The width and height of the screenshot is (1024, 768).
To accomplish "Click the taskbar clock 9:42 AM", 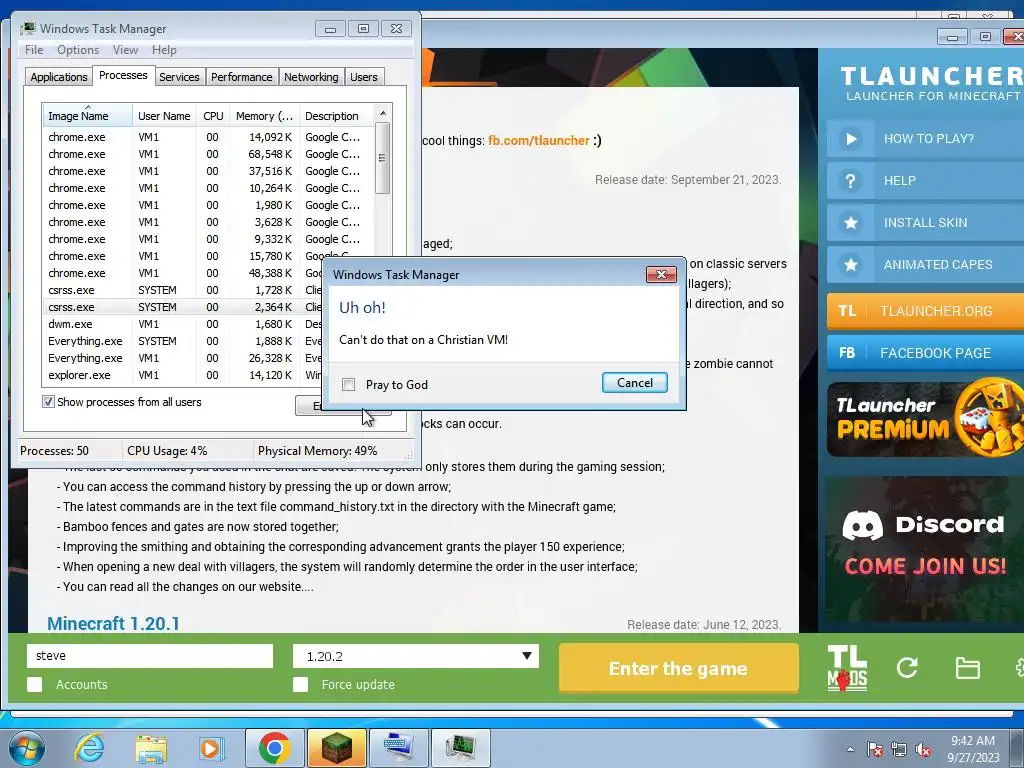I will click(x=972, y=741).
